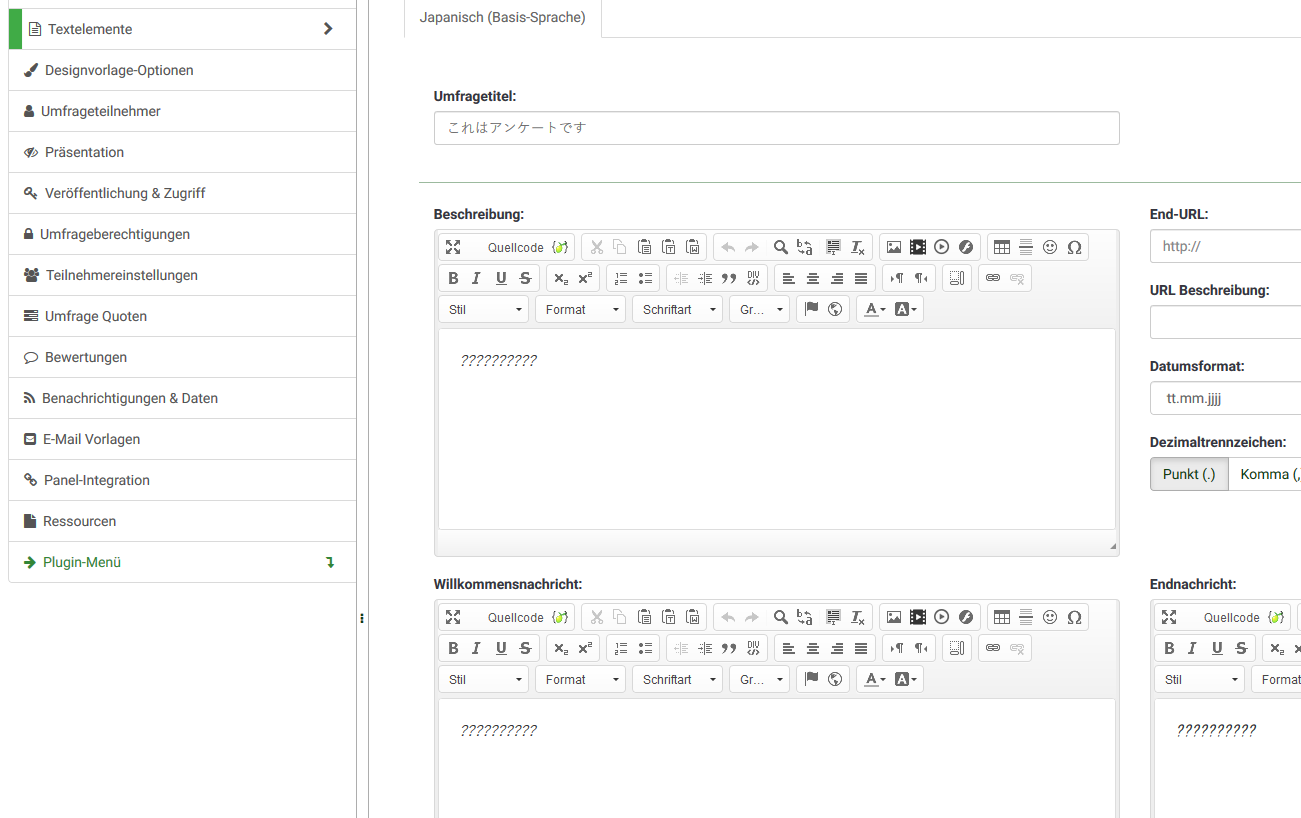Maximize the Endnachricht editor

pos(1169,617)
